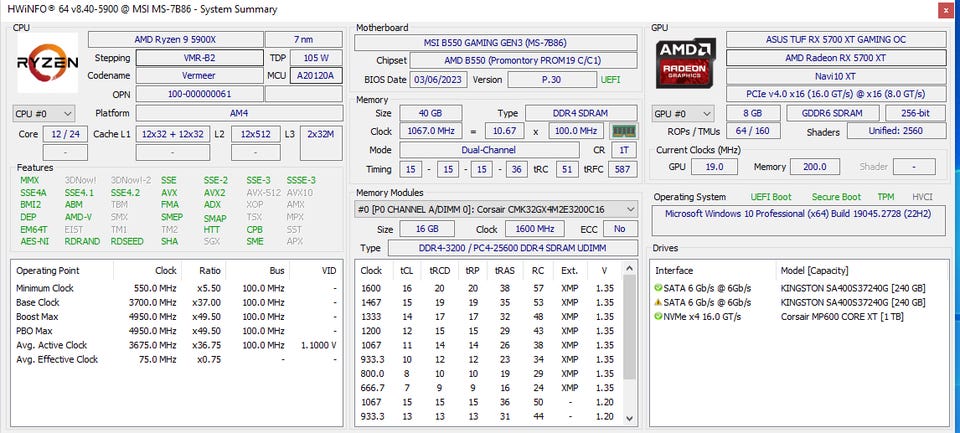Click the Unified: 2560 shaders field

tap(896, 130)
